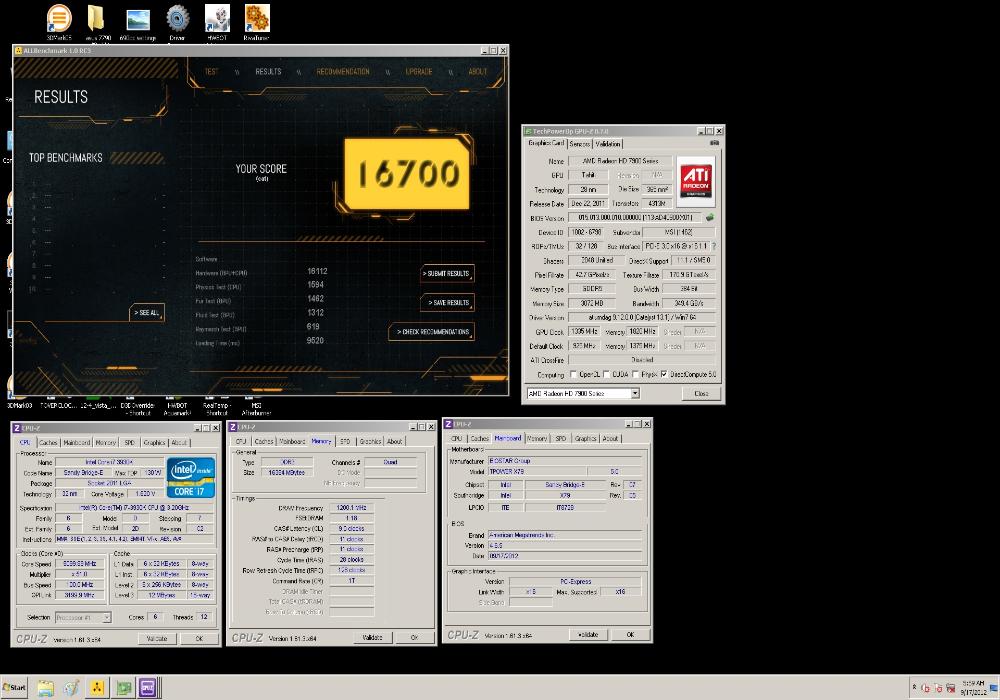Open the SPD tab in middle CPU-Z window
This screenshot has height=700, width=1000.
(345, 441)
